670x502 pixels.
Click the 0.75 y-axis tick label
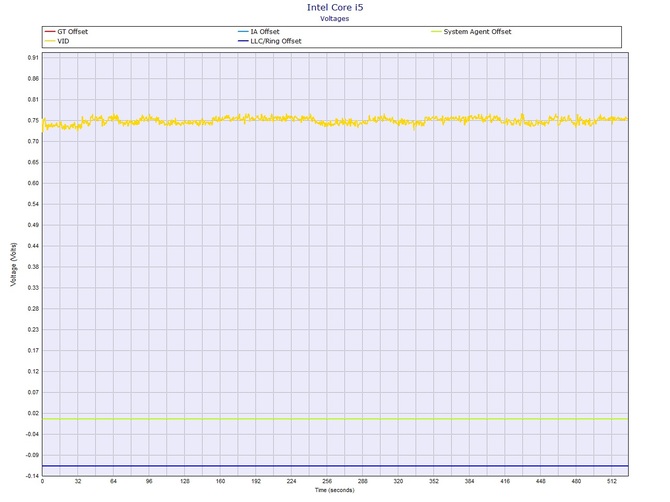[33, 120]
